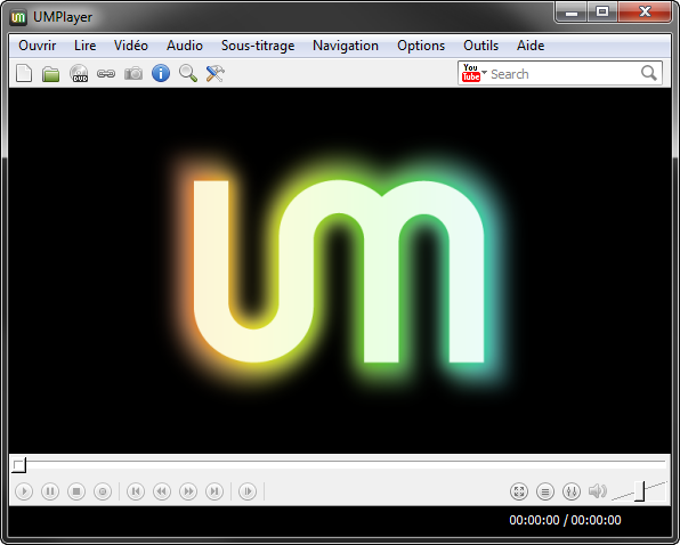Click the frame step button
The image size is (680, 545).
(x=248, y=491)
